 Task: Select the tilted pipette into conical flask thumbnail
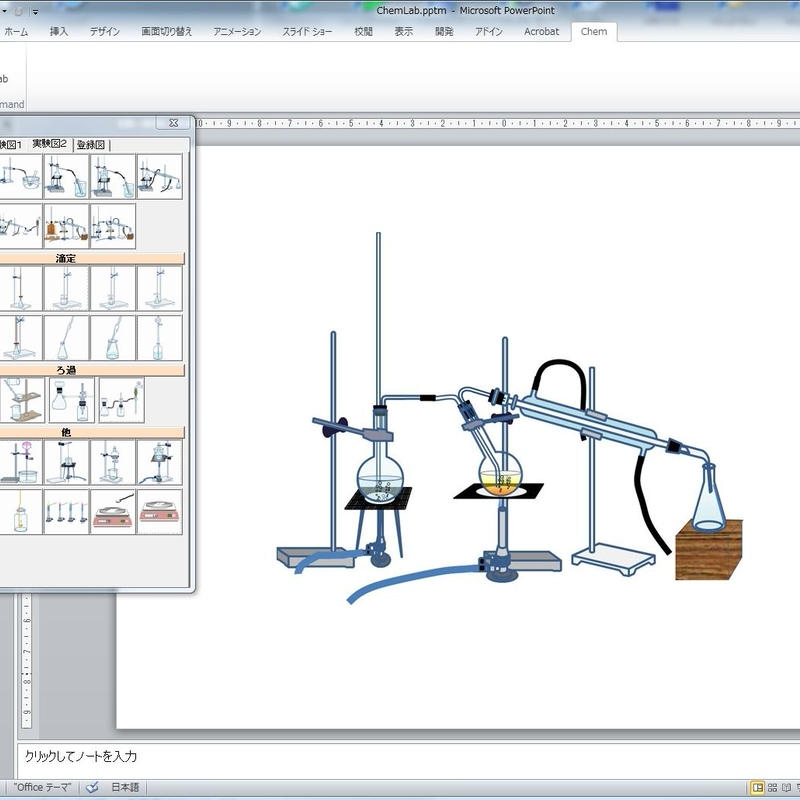click(66, 338)
